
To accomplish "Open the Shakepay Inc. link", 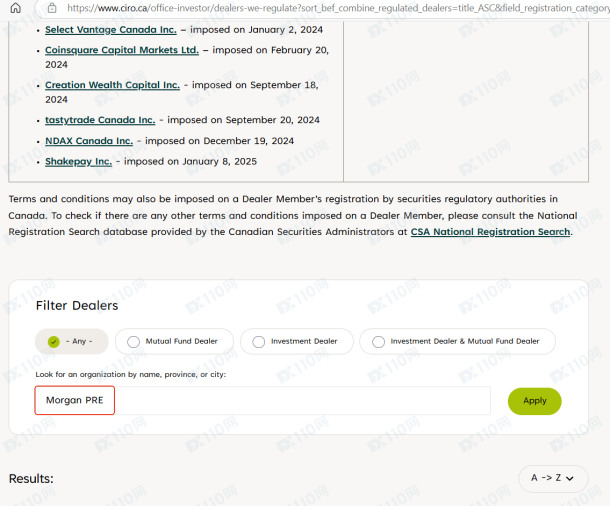I will point(78,161).
